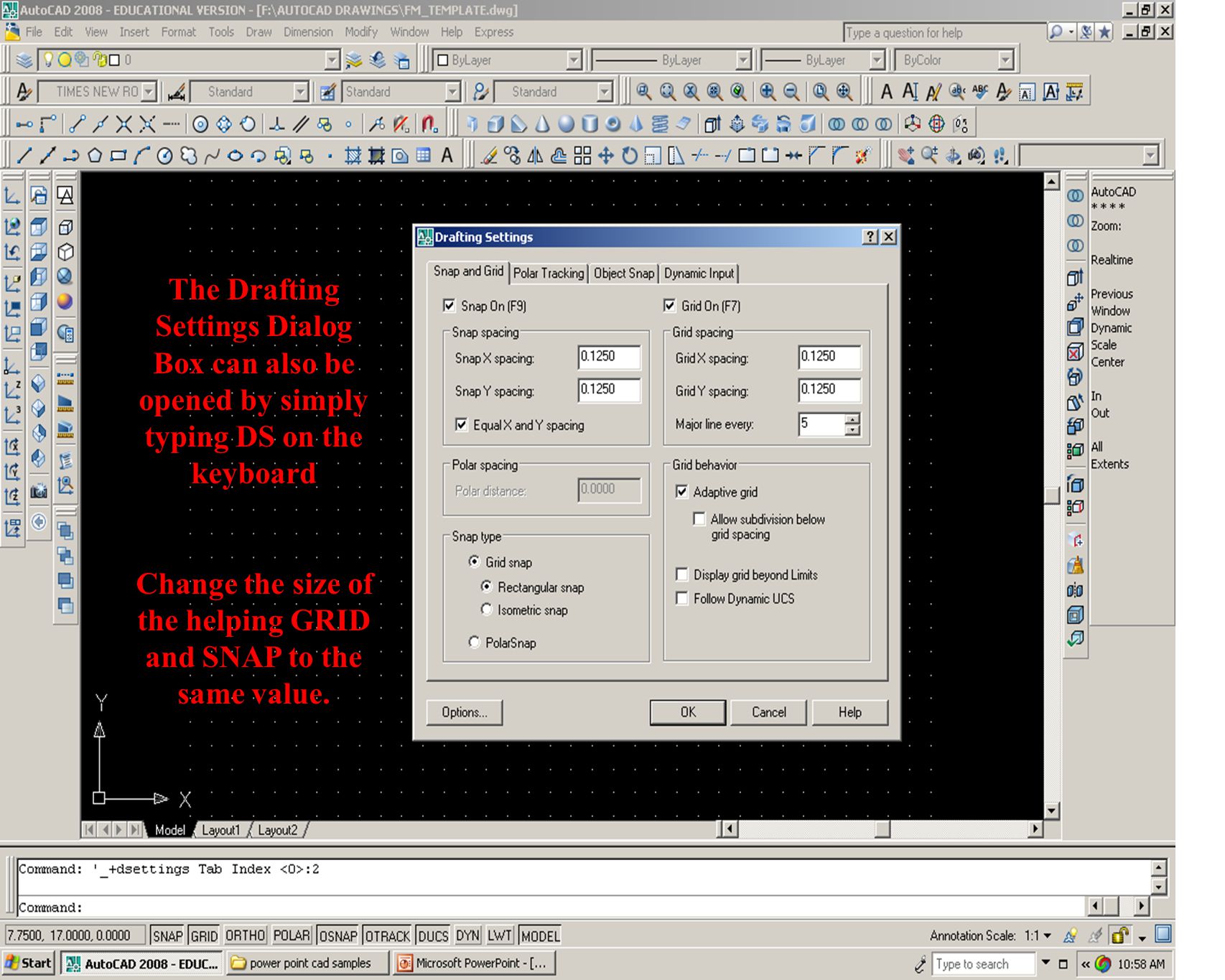Select the Polygon draw tool
The height and width of the screenshot is (980, 1225).
point(95,156)
